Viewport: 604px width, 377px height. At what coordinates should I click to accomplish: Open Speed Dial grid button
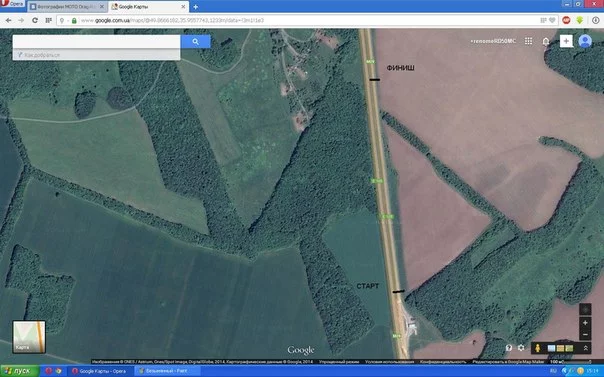[x=48, y=20]
